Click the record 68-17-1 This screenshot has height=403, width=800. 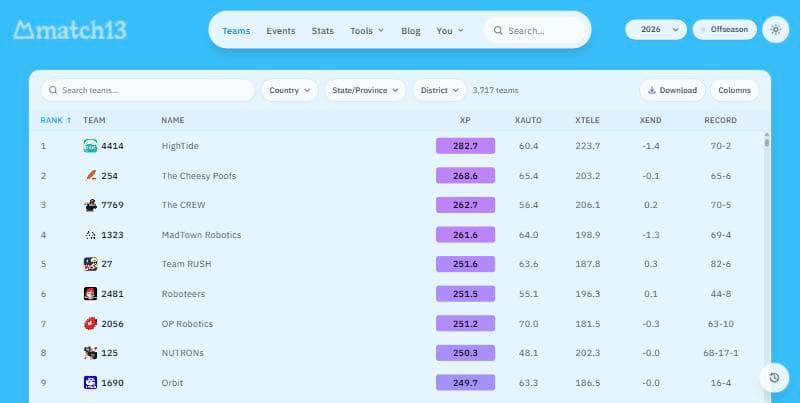point(720,353)
